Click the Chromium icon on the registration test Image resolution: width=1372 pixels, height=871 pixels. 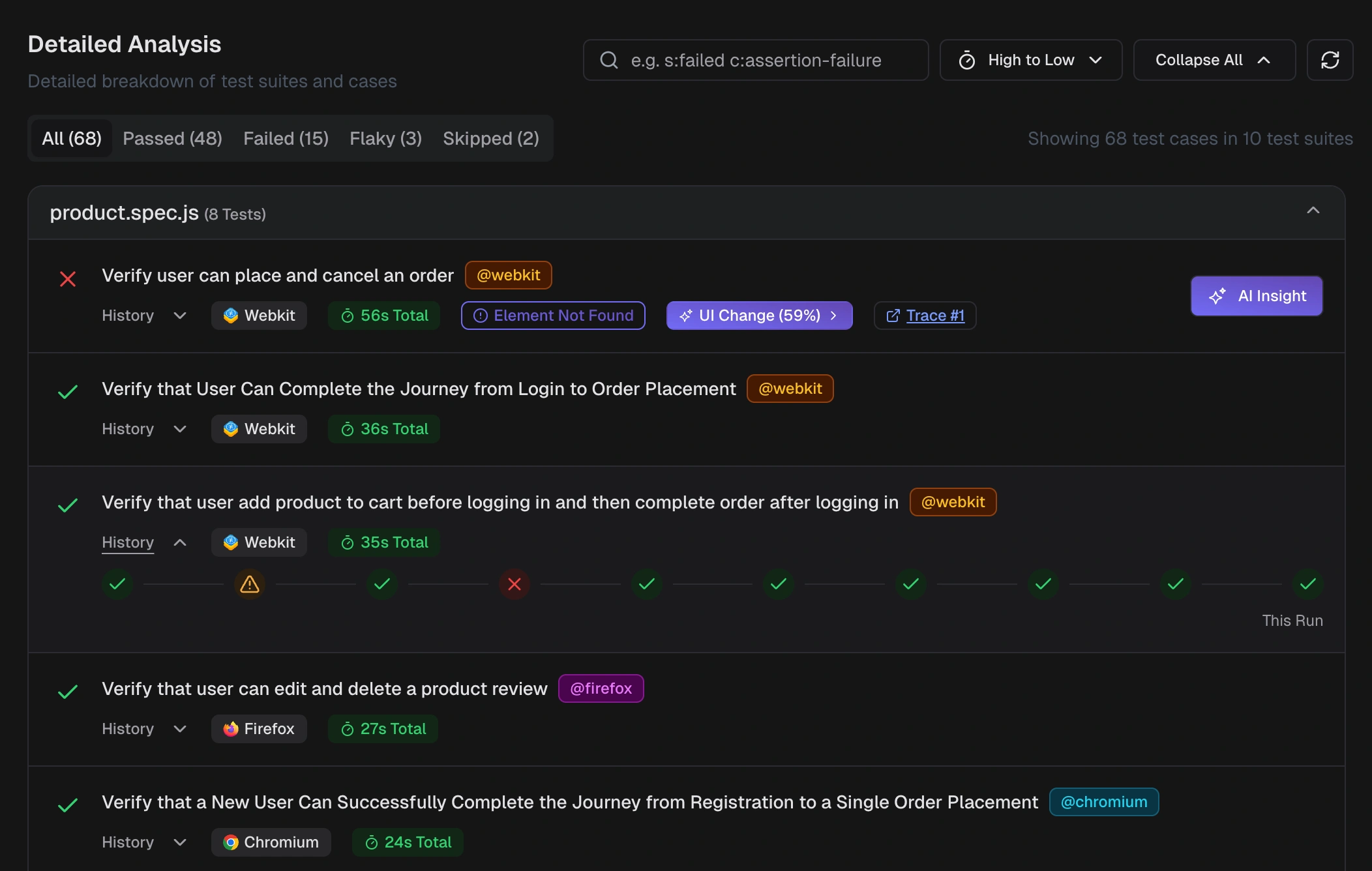pos(232,842)
